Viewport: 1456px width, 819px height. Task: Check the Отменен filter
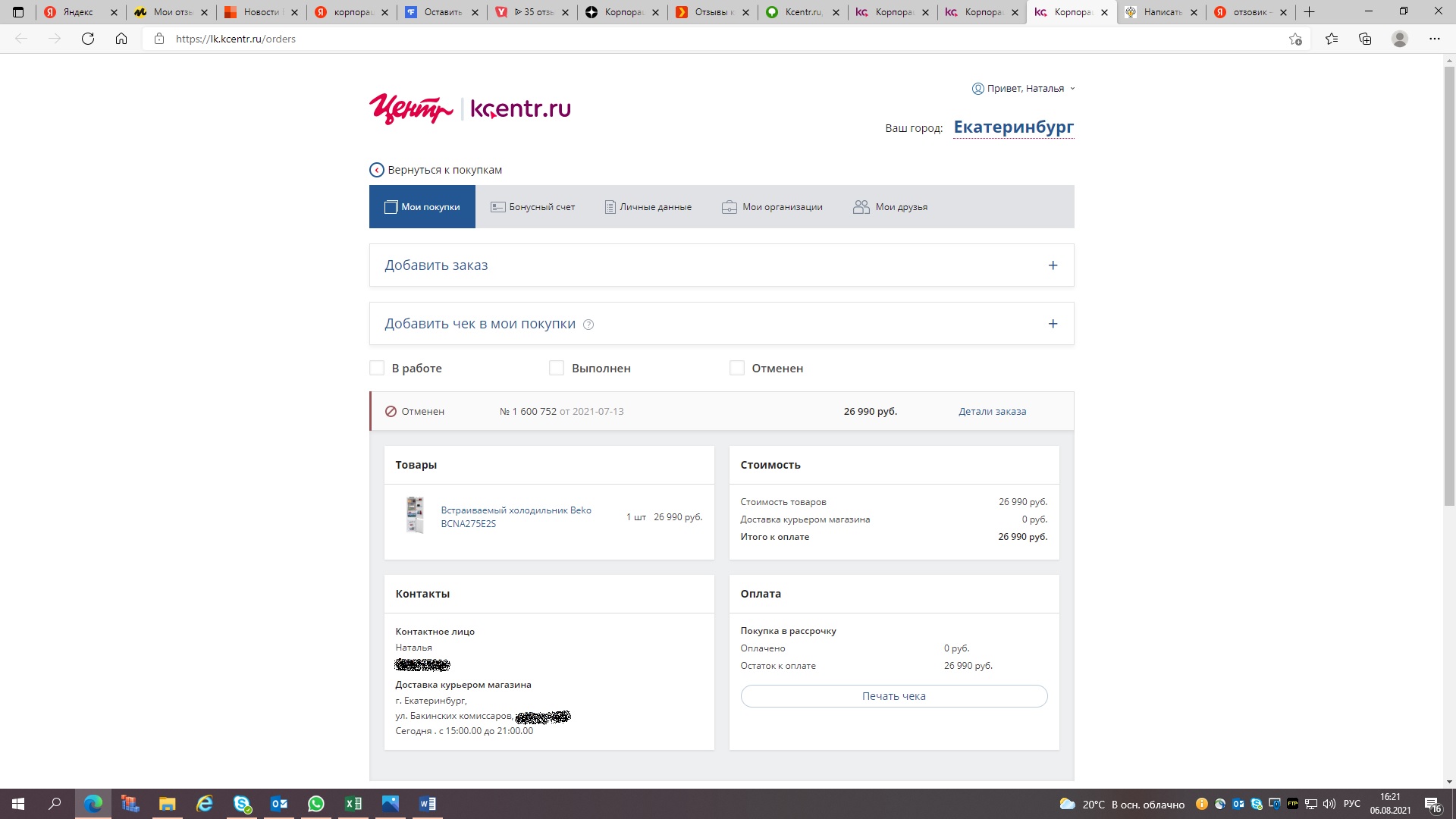click(x=737, y=368)
